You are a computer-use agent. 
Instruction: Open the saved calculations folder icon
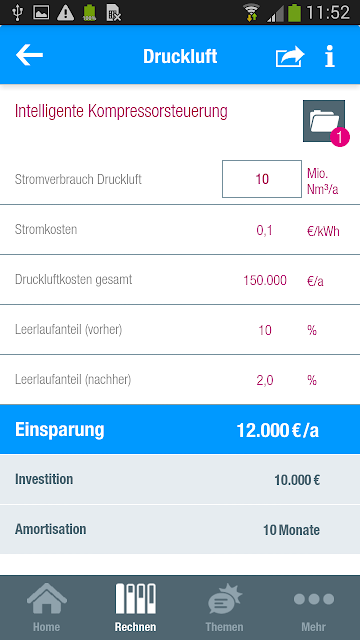click(x=324, y=121)
